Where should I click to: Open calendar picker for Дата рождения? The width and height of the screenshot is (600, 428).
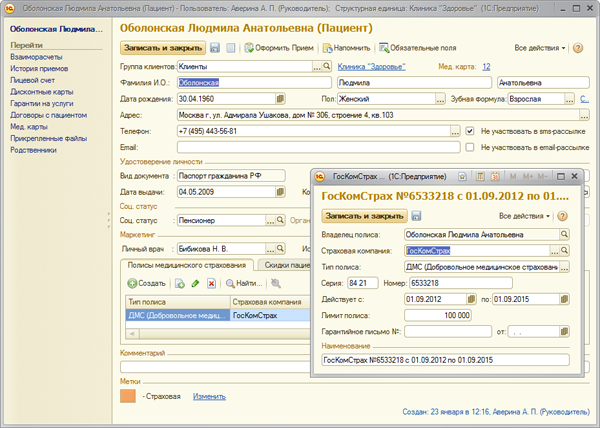pos(280,99)
